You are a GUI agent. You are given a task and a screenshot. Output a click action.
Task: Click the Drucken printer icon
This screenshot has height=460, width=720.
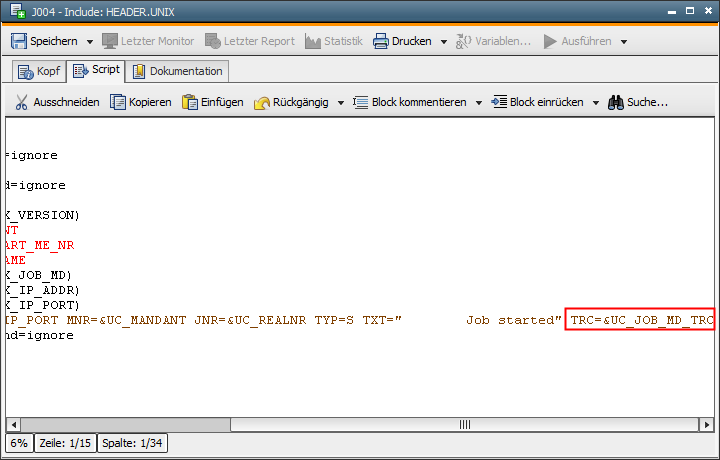point(381,41)
